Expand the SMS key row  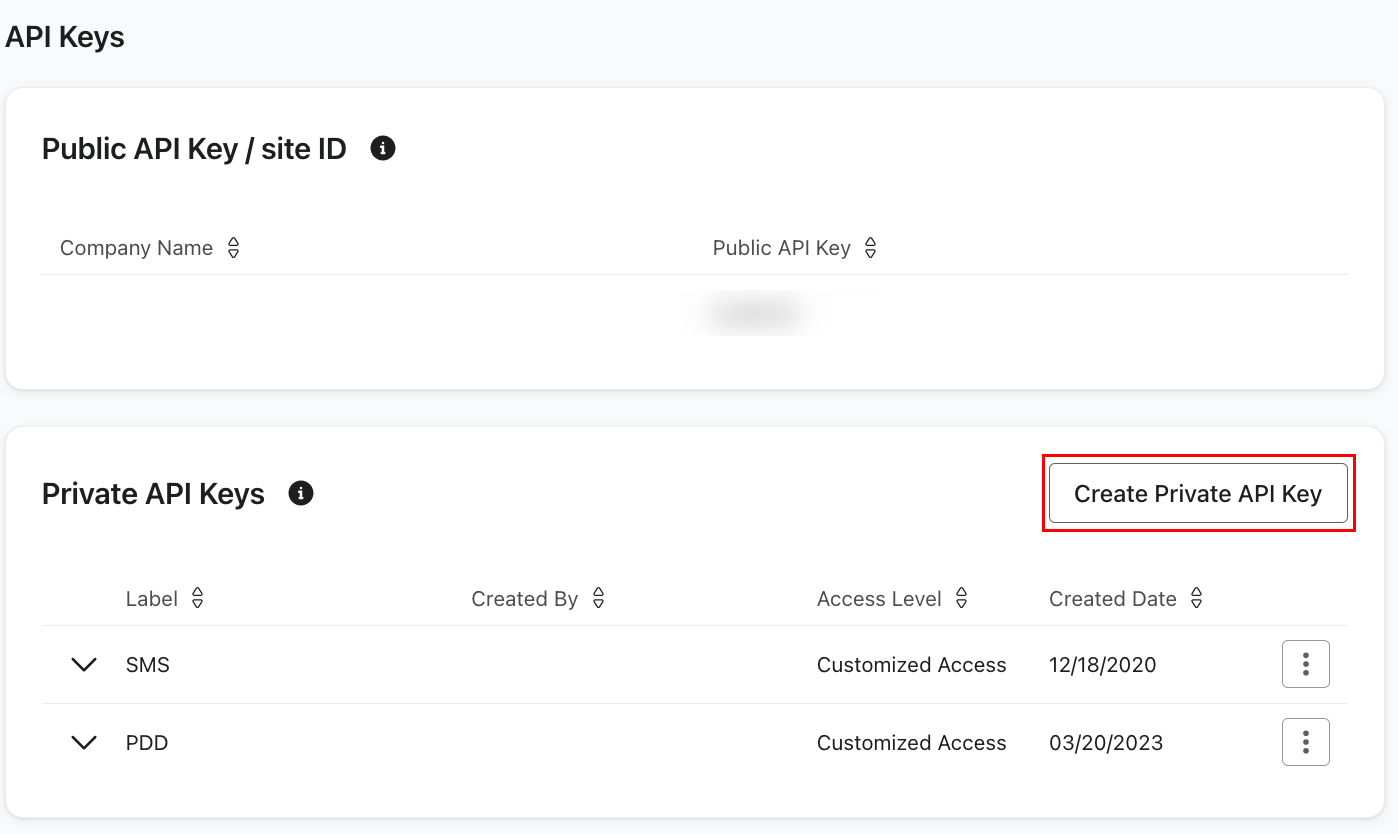coord(85,665)
